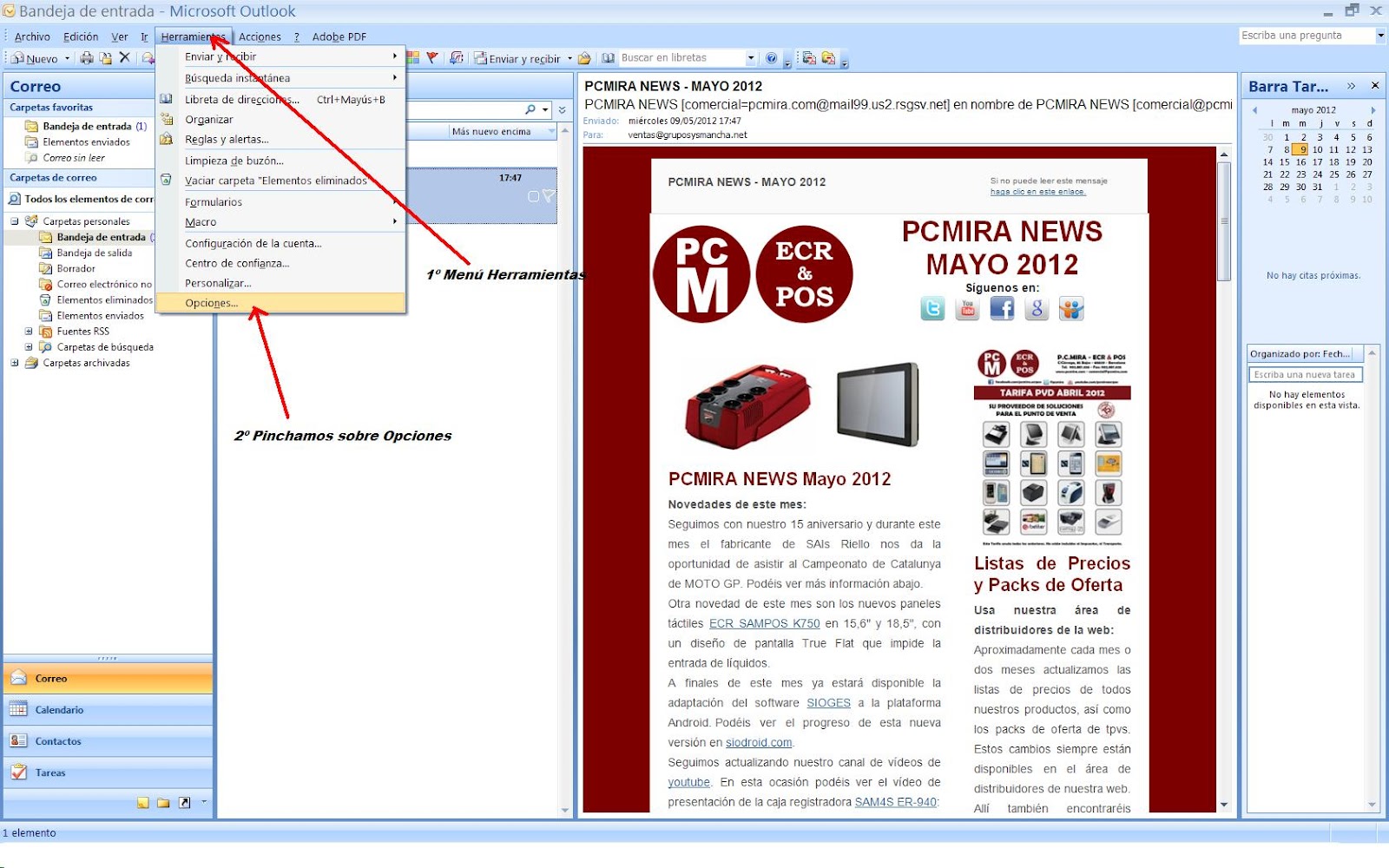
Task: Click the Folder List icon in the navigation pane
Action: 163,803
